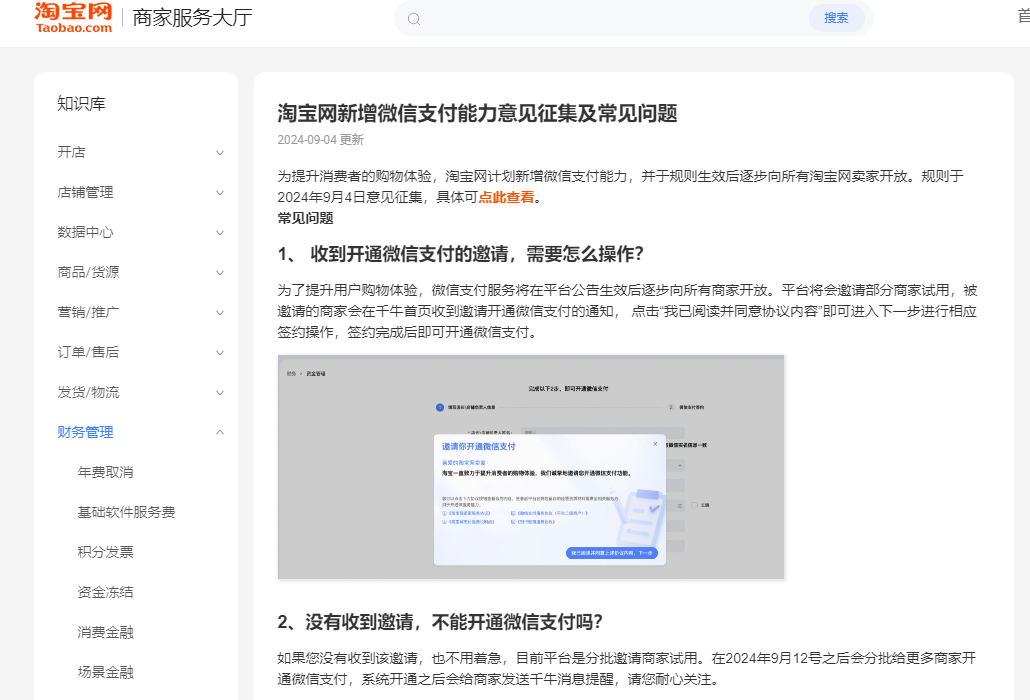Type in the top search field
This screenshot has width=1030, height=700.
pos(610,18)
